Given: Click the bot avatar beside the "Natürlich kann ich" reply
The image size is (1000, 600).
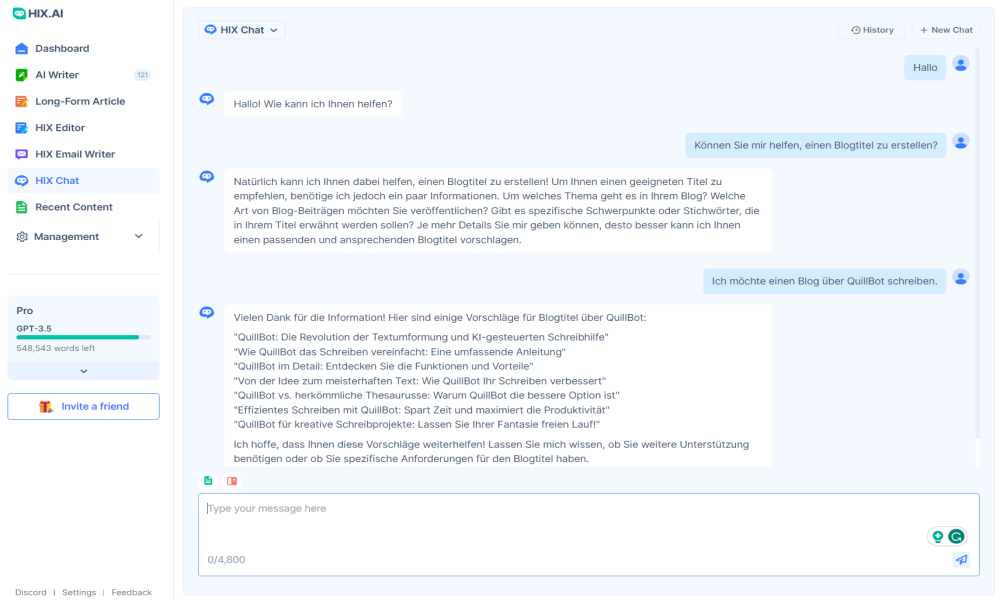Looking at the screenshot, I should (x=207, y=177).
